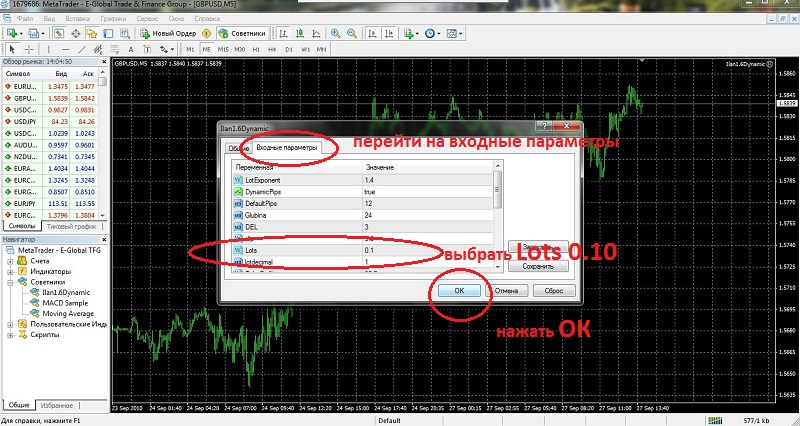Select the trendline drawing tool

(x=82, y=48)
